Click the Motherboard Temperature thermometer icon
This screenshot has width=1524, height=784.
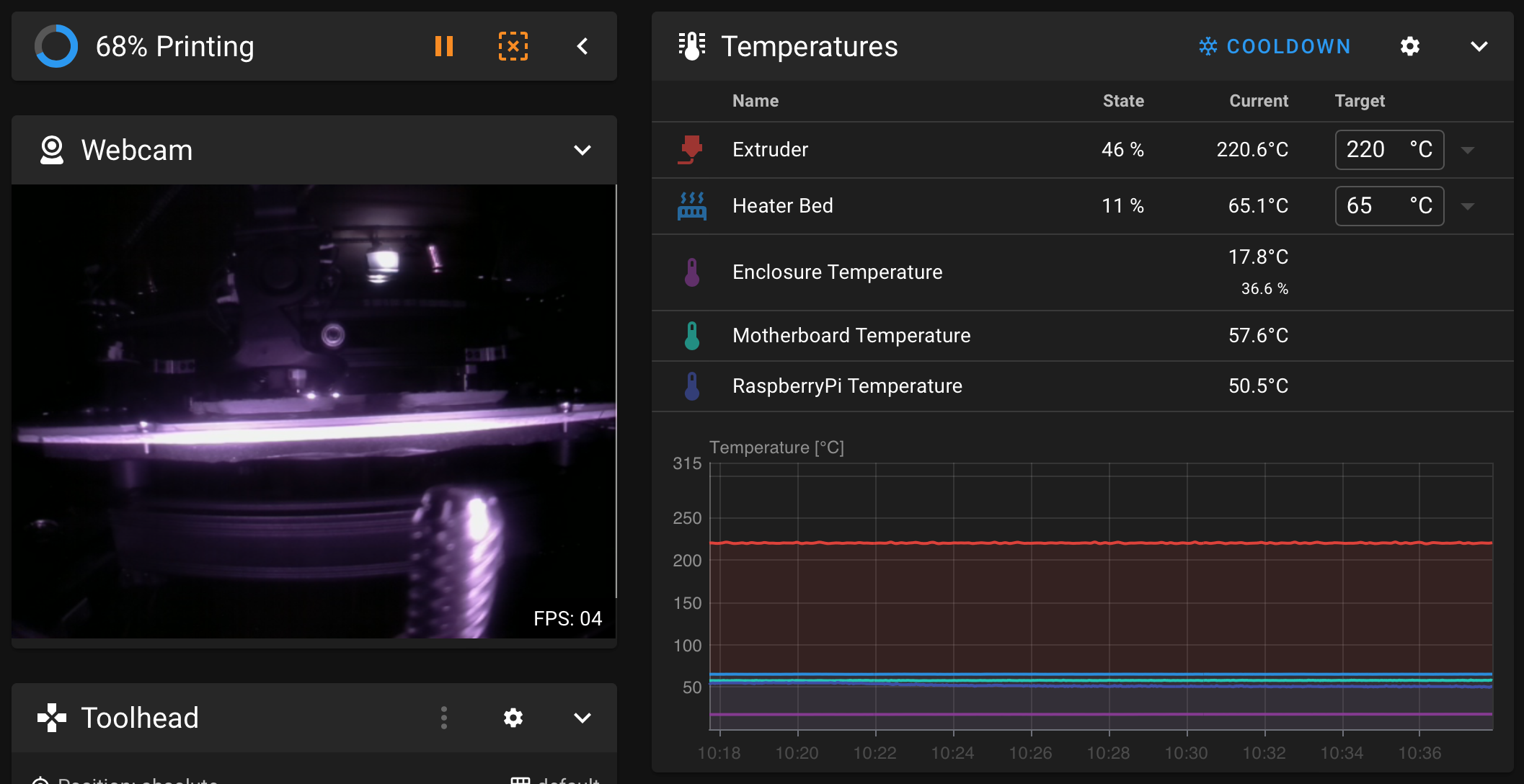pyautogui.click(x=691, y=336)
